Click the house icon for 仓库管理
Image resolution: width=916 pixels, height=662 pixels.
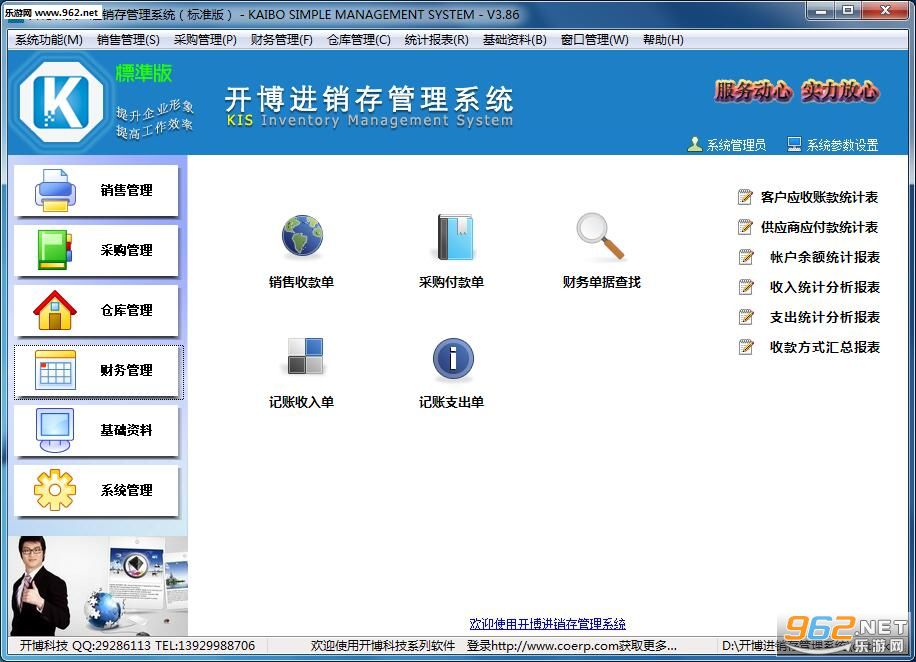55,310
